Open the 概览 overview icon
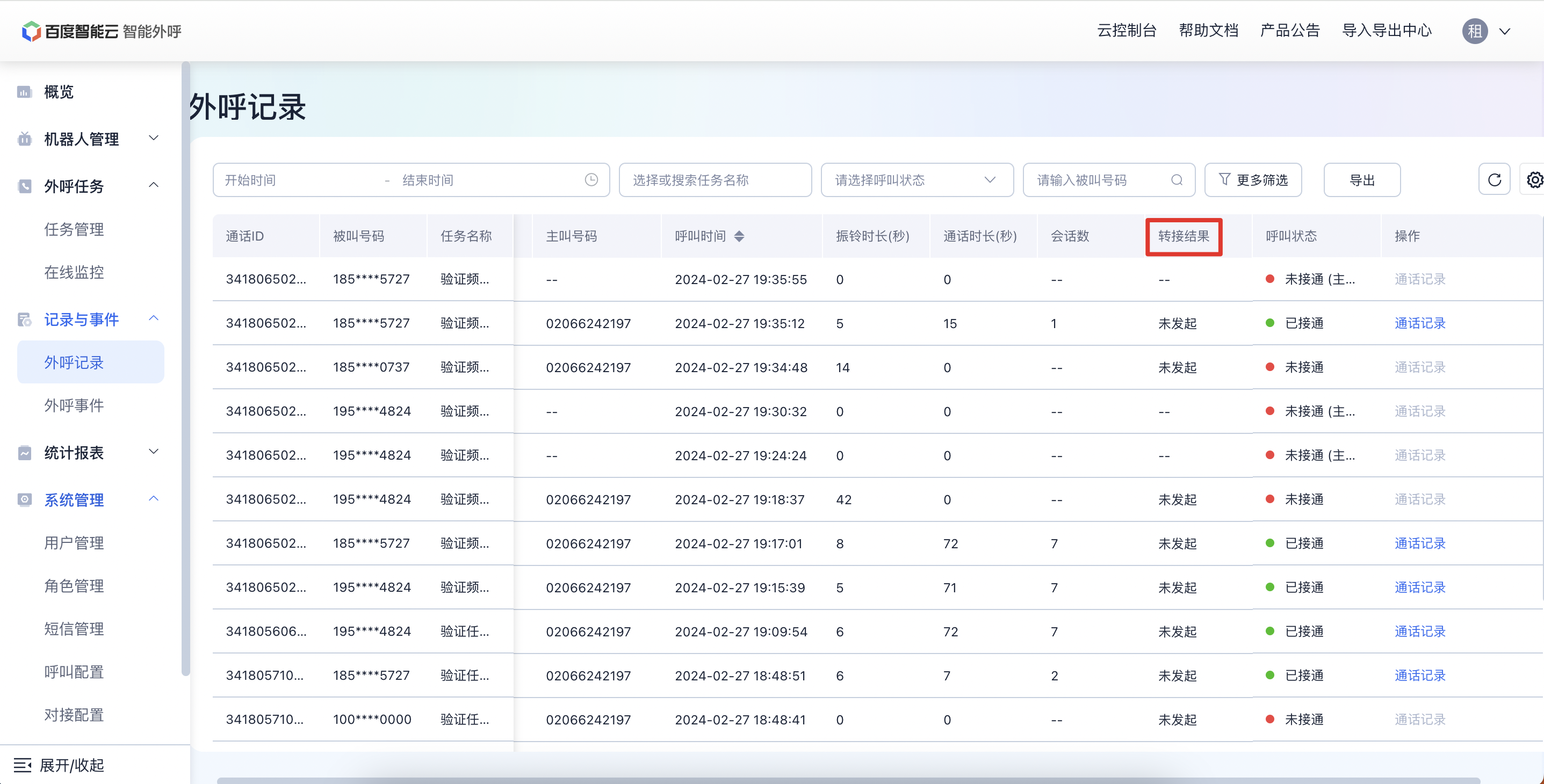This screenshot has height=784, width=1544. click(24, 92)
